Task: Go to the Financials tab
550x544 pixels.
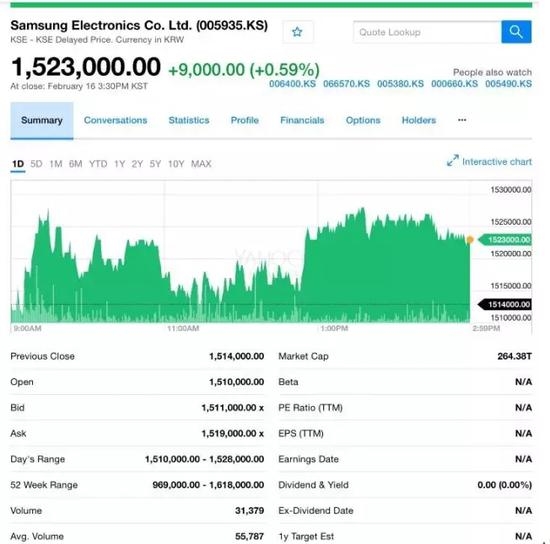Action: click(302, 120)
